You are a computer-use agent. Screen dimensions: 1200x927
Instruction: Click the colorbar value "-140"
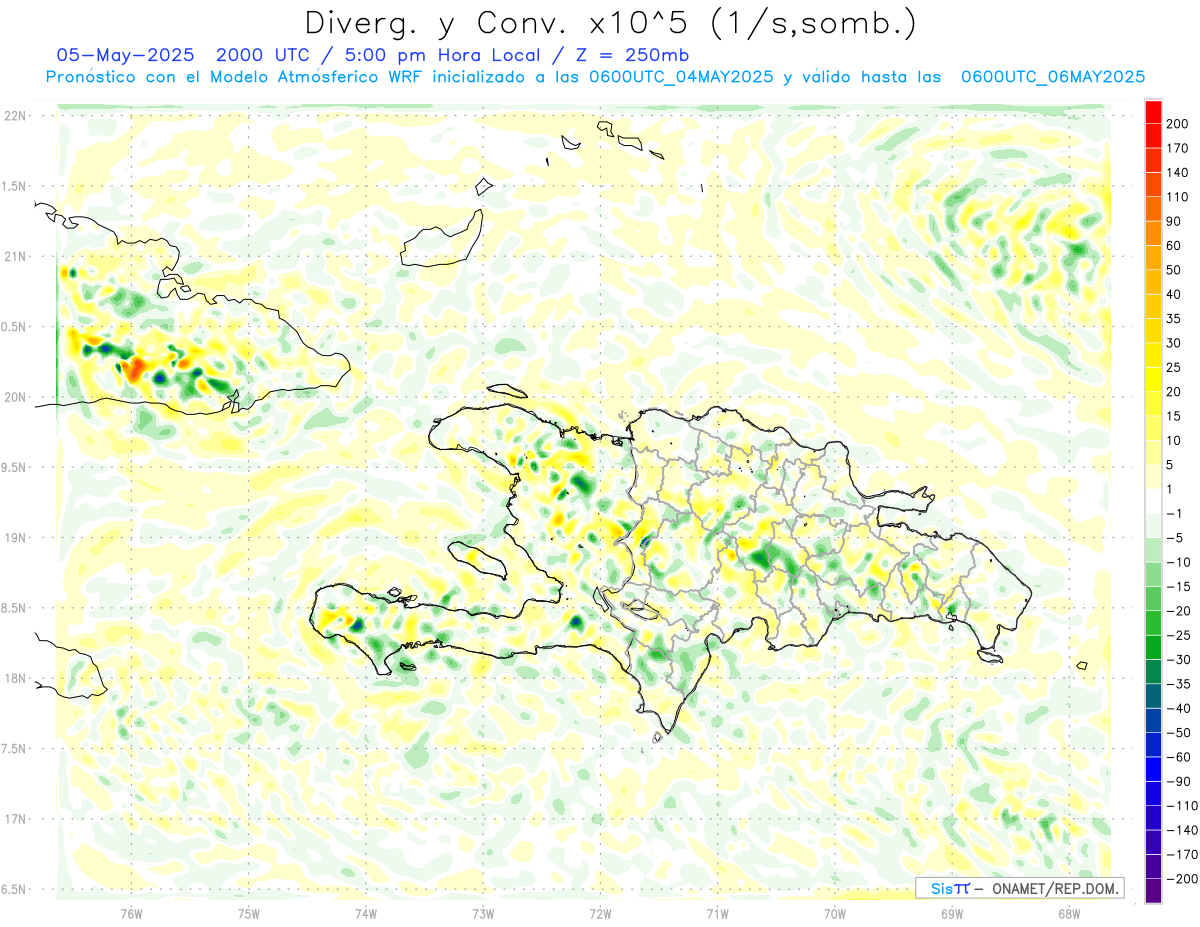tap(1183, 830)
